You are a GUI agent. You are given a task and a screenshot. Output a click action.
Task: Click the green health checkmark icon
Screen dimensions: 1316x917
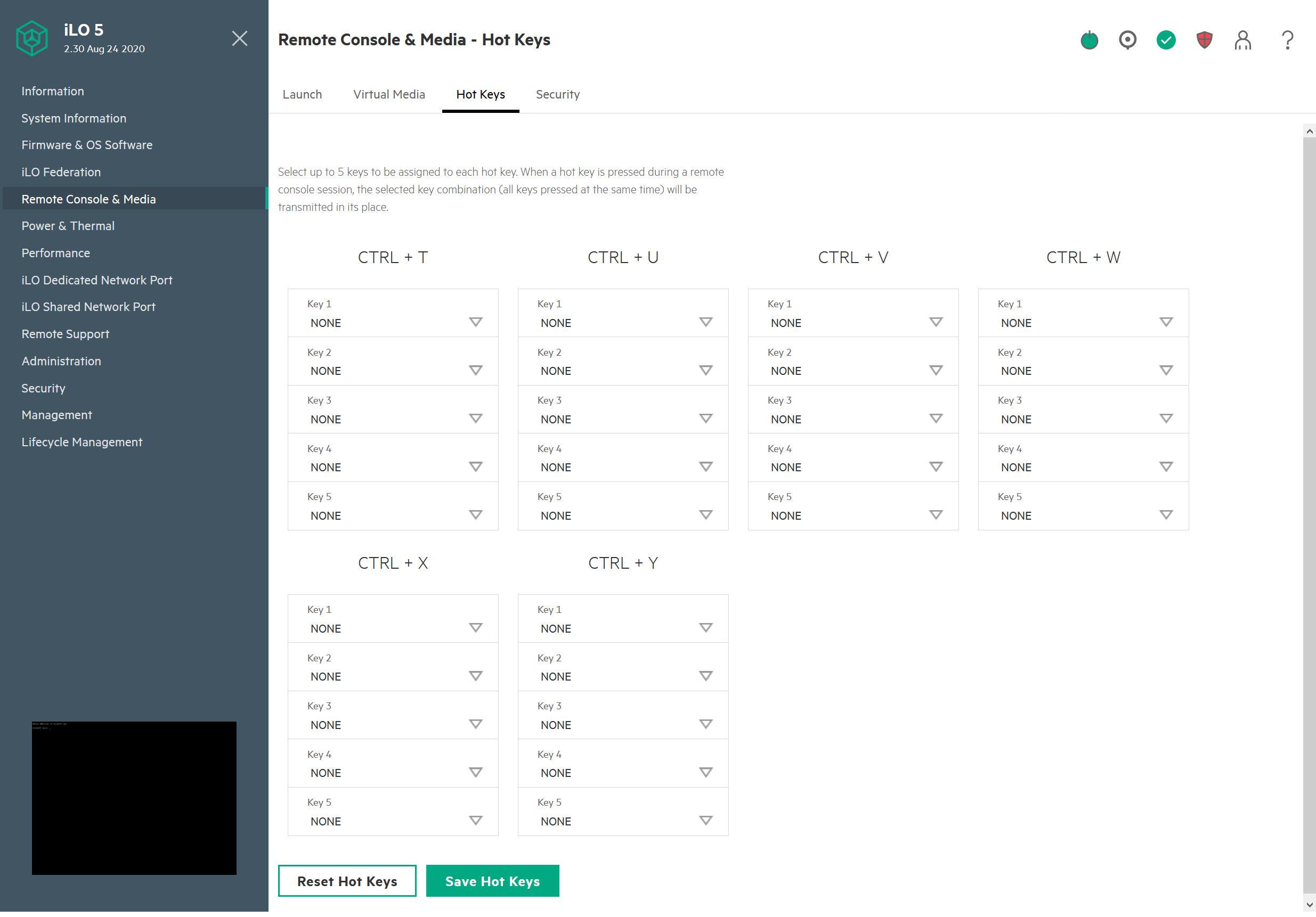pos(1166,40)
